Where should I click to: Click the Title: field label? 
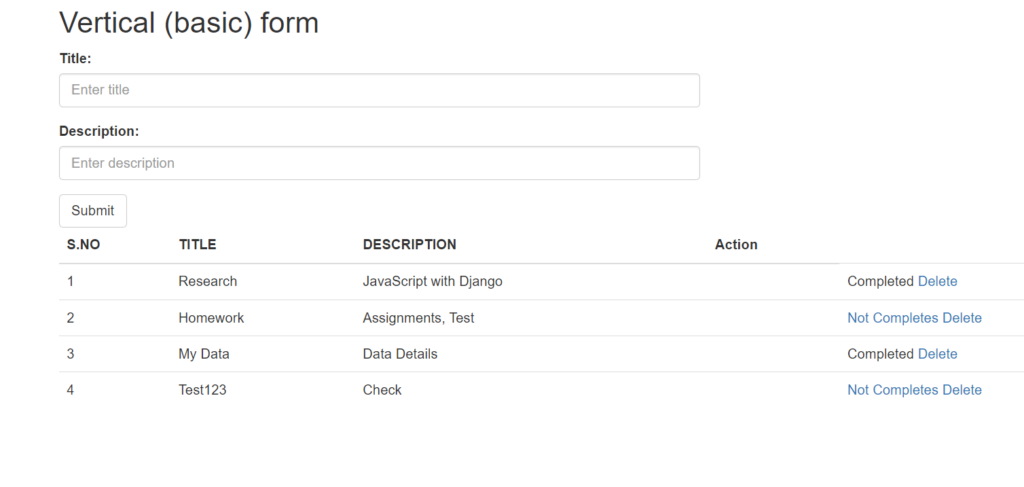pyautogui.click(x=75, y=59)
